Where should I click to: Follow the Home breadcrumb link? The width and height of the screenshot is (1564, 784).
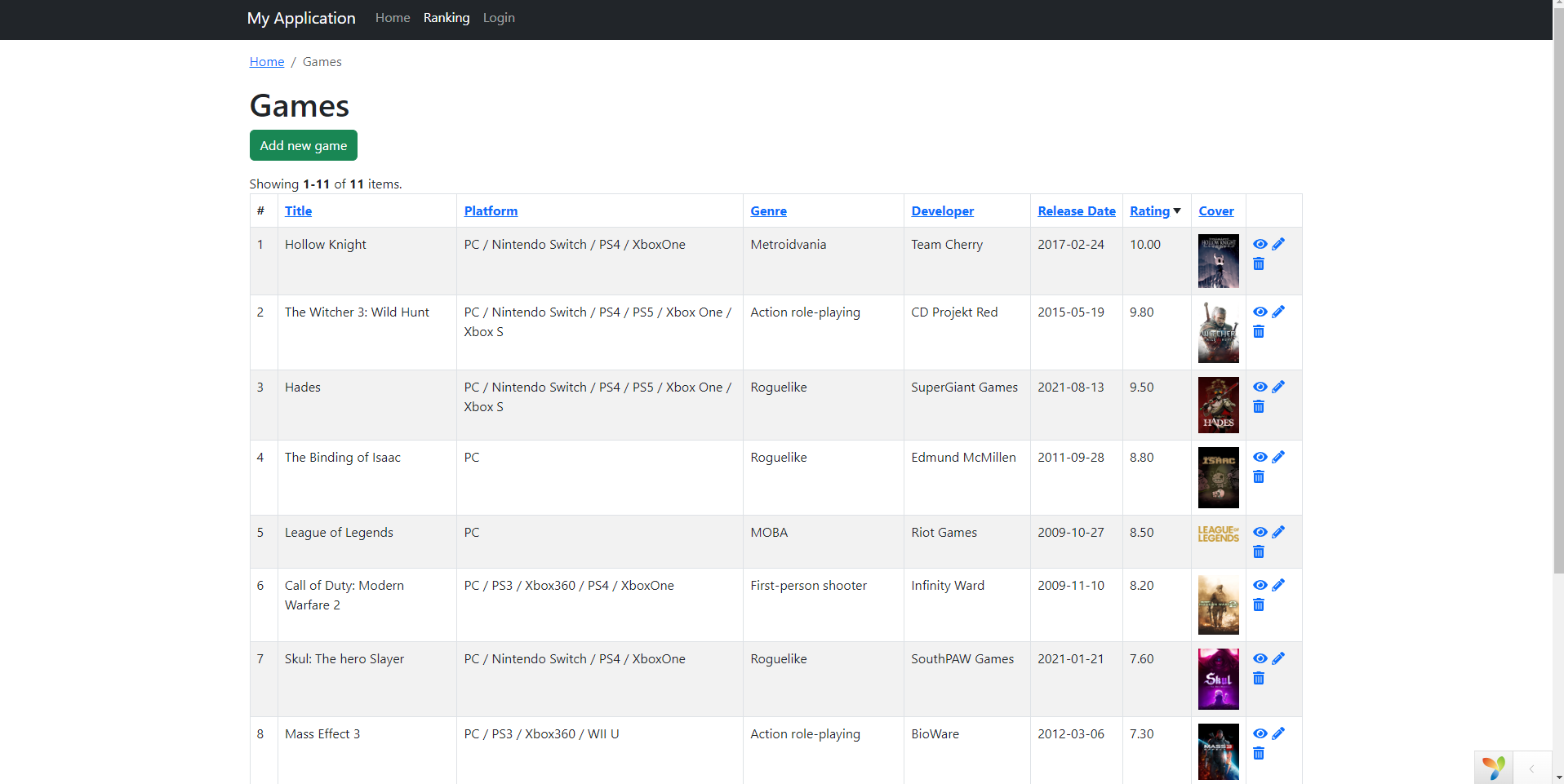[267, 62]
